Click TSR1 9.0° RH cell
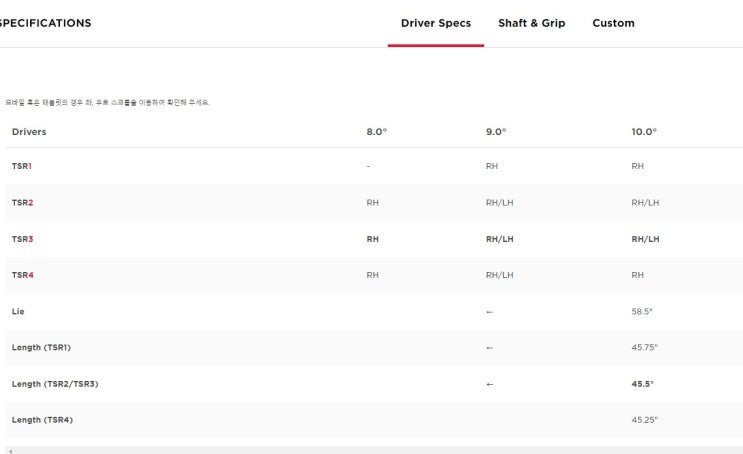This screenshot has height=454, width=743. (492, 166)
